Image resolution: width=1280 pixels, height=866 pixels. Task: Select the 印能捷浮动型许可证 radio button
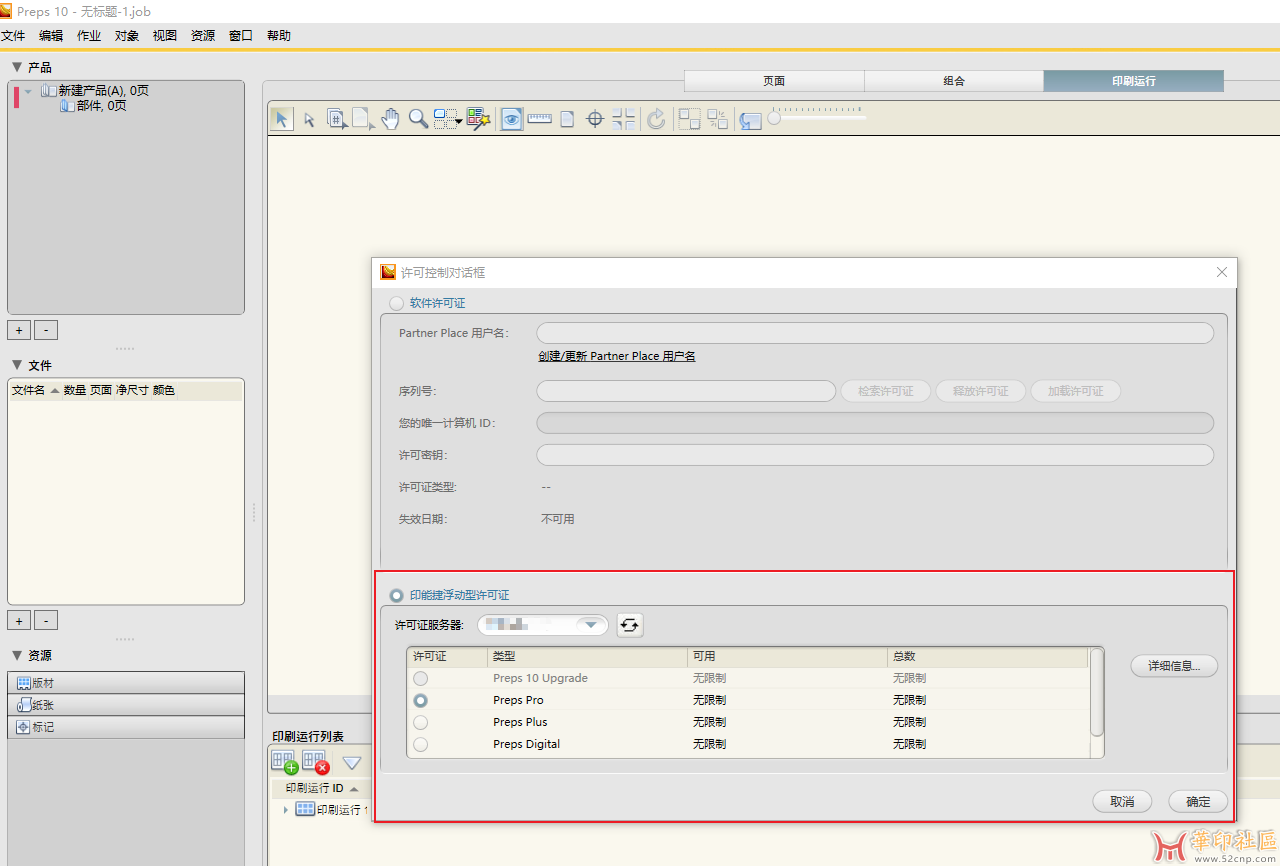(x=397, y=595)
